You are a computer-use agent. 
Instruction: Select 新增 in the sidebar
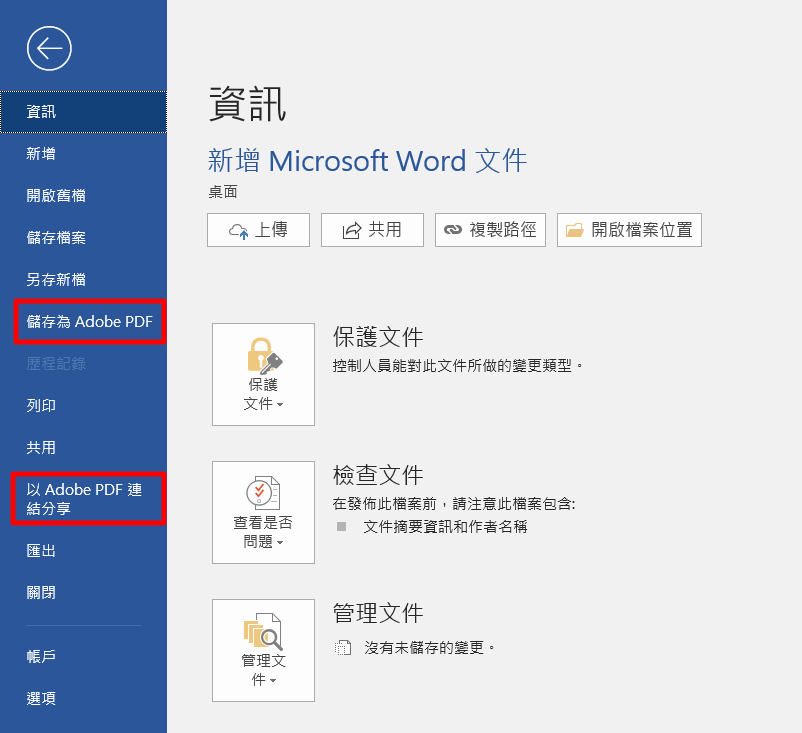(x=83, y=153)
